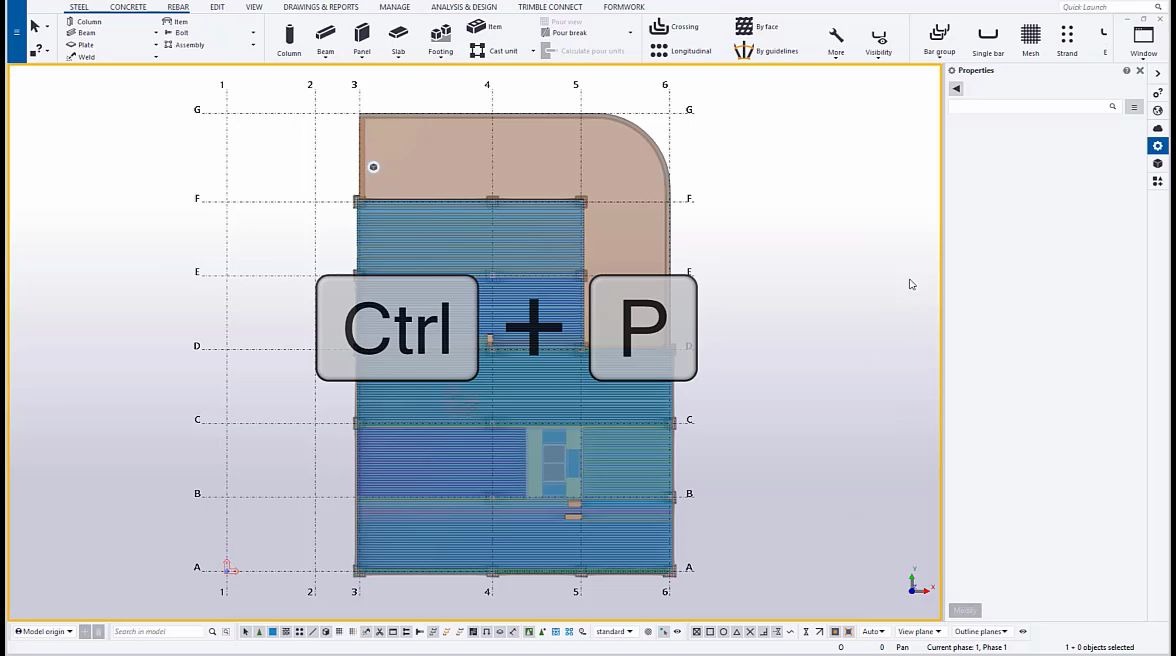The image size is (1176, 656).
Task: Select rebar By face tool
Action: pos(757,26)
